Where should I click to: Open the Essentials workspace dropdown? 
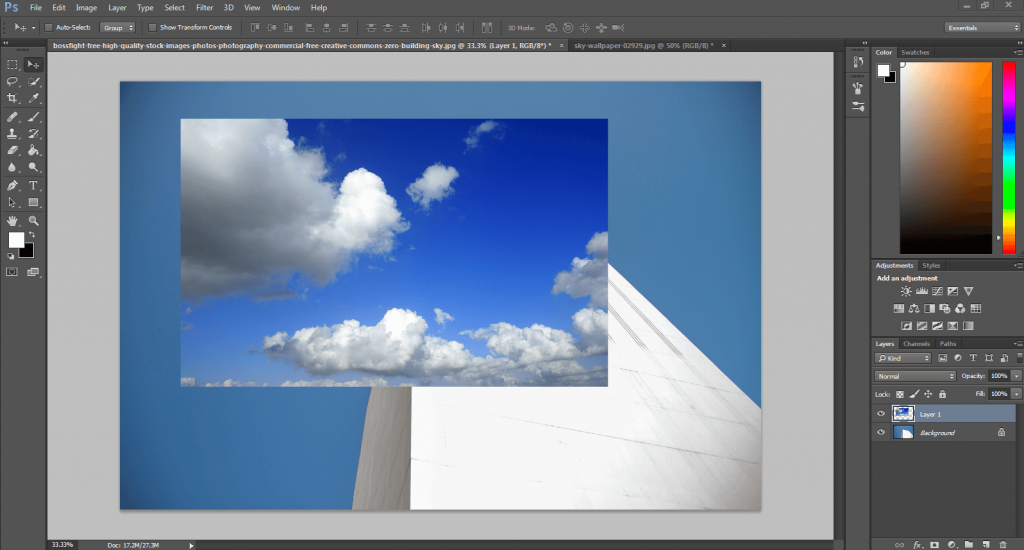point(982,27)
